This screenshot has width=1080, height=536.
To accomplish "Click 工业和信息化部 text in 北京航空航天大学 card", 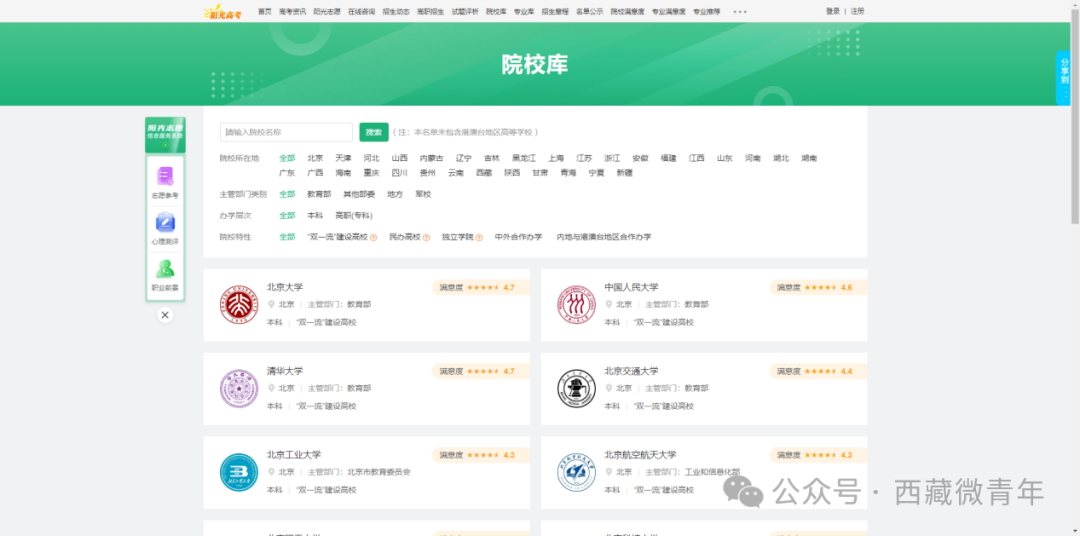I will click(712, 473).
